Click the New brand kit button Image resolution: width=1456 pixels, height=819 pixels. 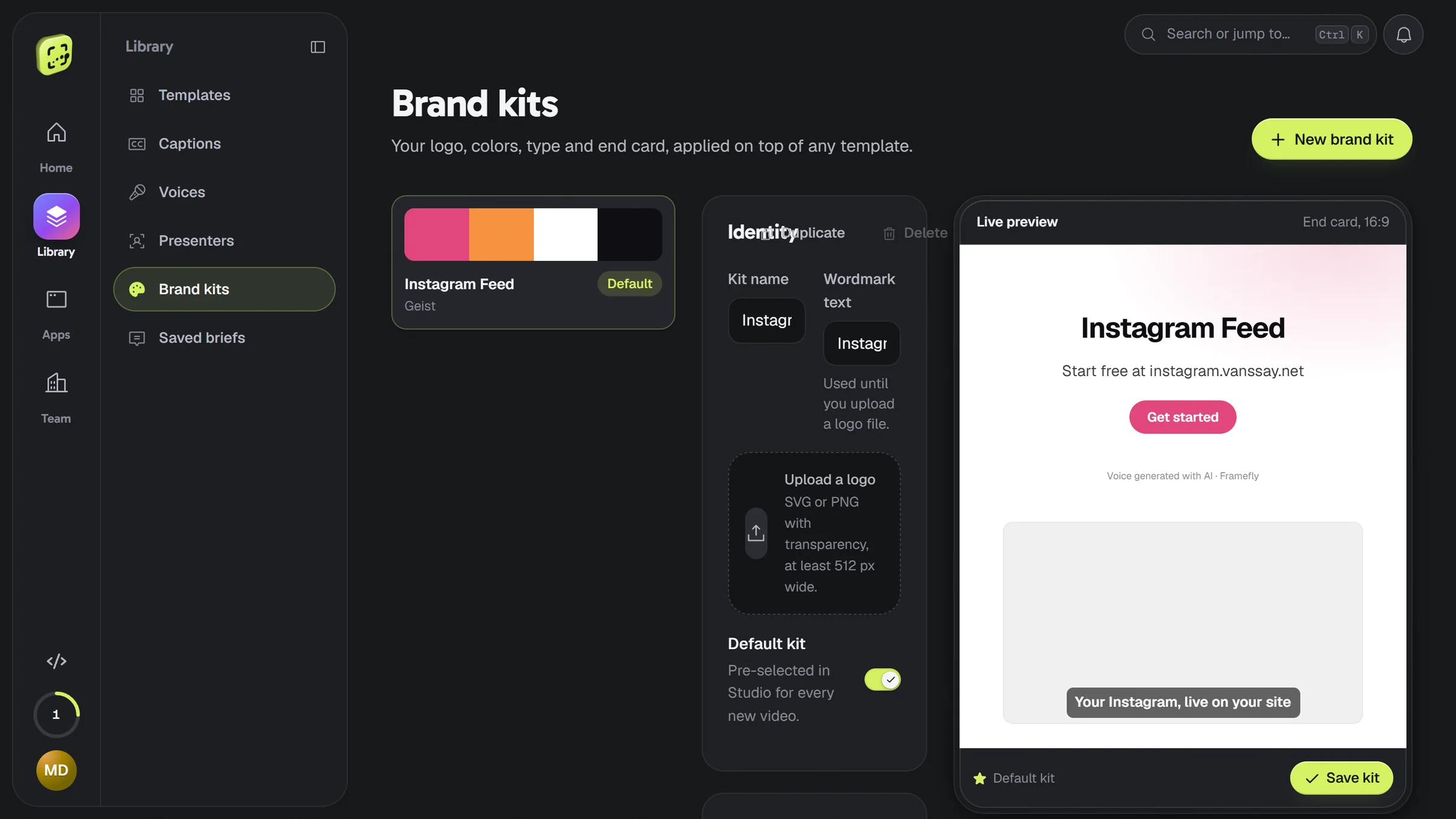1332,140
